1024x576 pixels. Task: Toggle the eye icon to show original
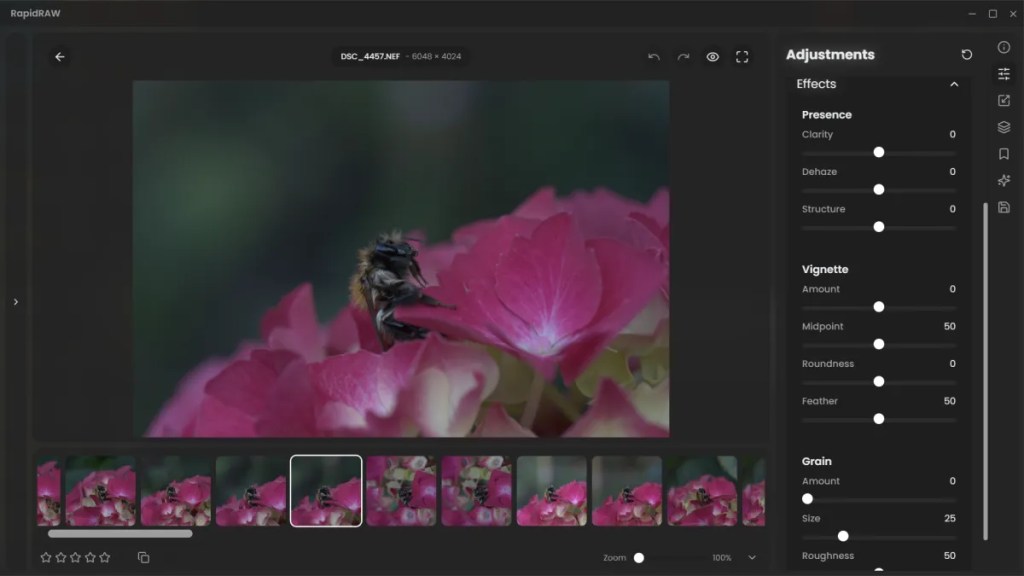[x=713, y=57]
